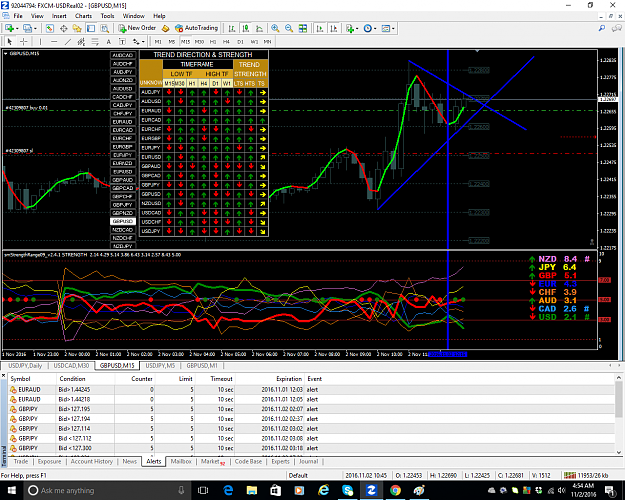The height and width of the screenshot is (500, 625).
Task: Show the Market Watch window
Action: [49, 28]
